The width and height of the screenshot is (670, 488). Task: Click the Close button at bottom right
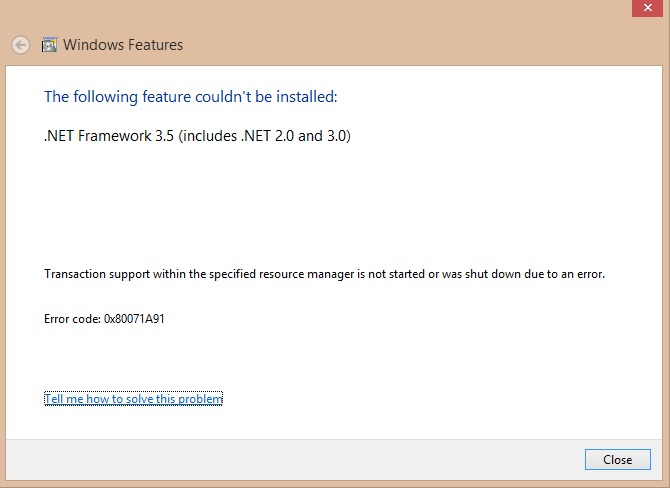(x=617, y=459)
